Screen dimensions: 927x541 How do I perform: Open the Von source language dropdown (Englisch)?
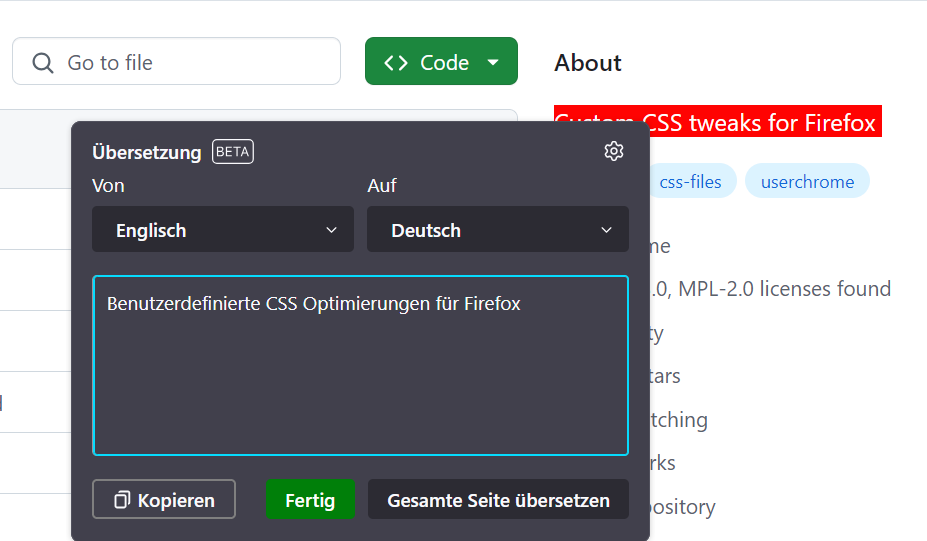pyautogui.click(x=223, y=230)
